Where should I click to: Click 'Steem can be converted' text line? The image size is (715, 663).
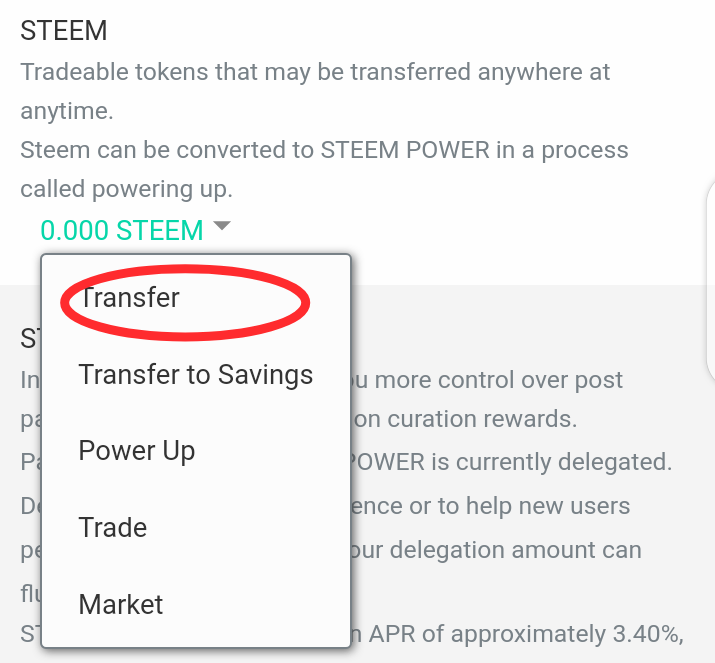324,150
